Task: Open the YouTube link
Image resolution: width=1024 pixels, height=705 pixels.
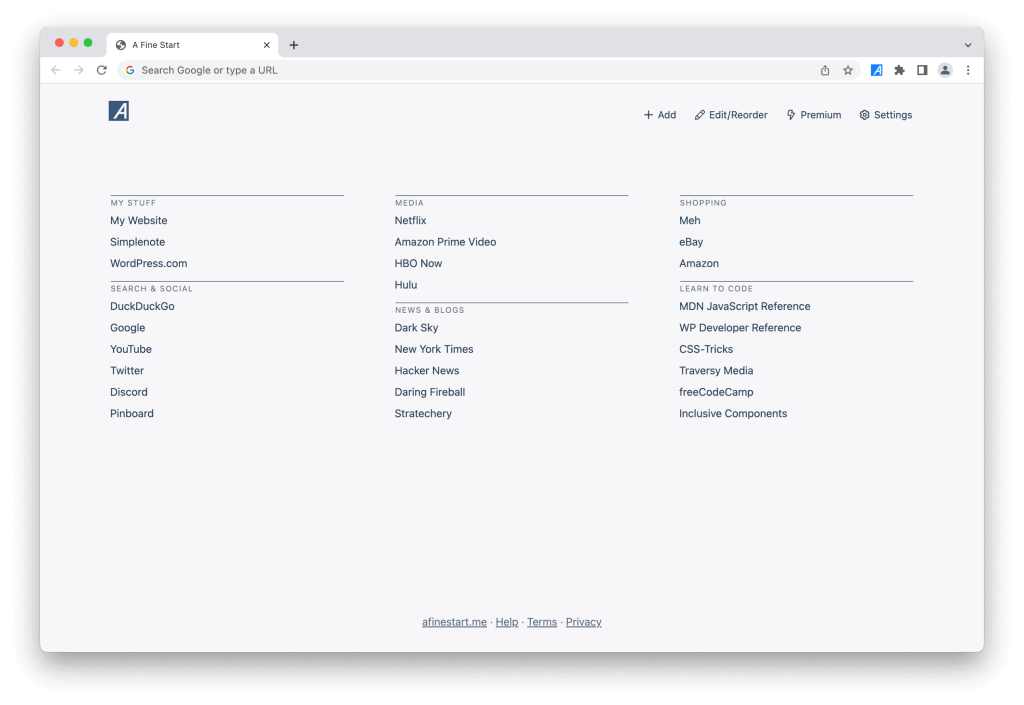Action: tap(131, 349)
